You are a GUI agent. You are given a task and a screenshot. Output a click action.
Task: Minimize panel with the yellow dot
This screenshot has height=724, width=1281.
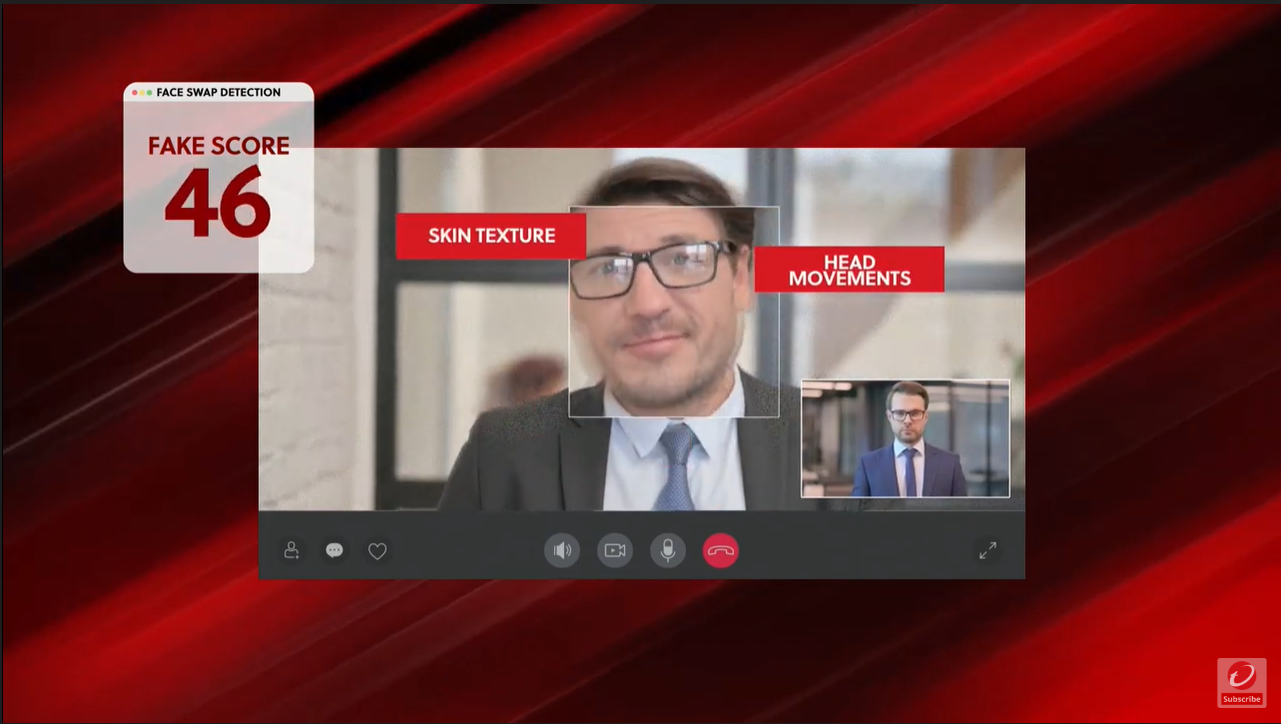(142, 93)
